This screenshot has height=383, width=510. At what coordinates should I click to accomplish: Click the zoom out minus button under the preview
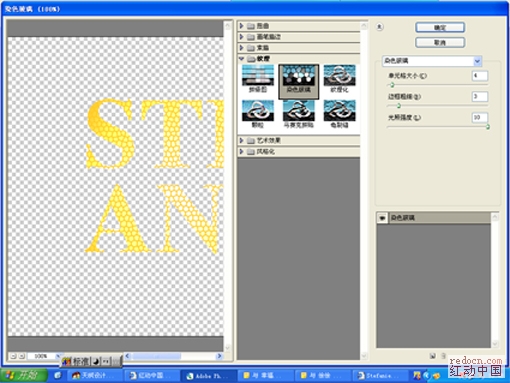pos(13,356)
